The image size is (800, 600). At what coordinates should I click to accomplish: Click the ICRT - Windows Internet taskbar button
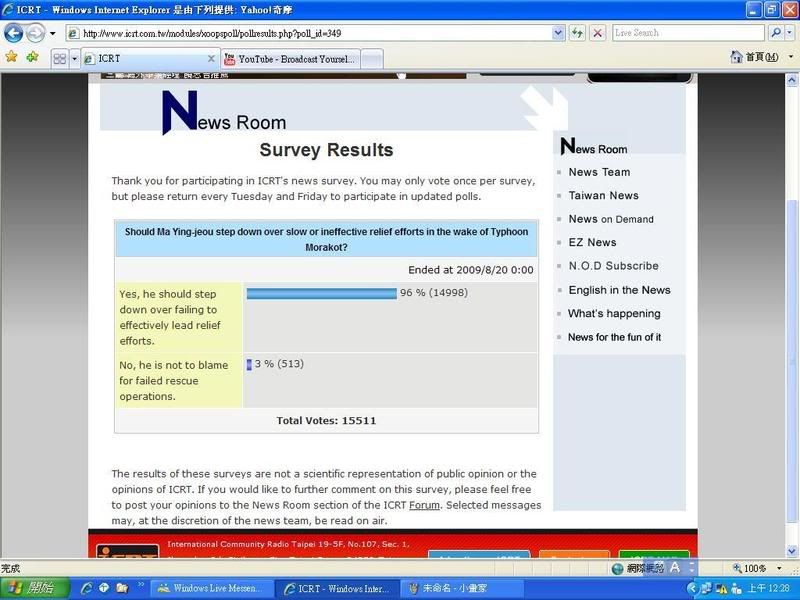click(x=337, y=589)
